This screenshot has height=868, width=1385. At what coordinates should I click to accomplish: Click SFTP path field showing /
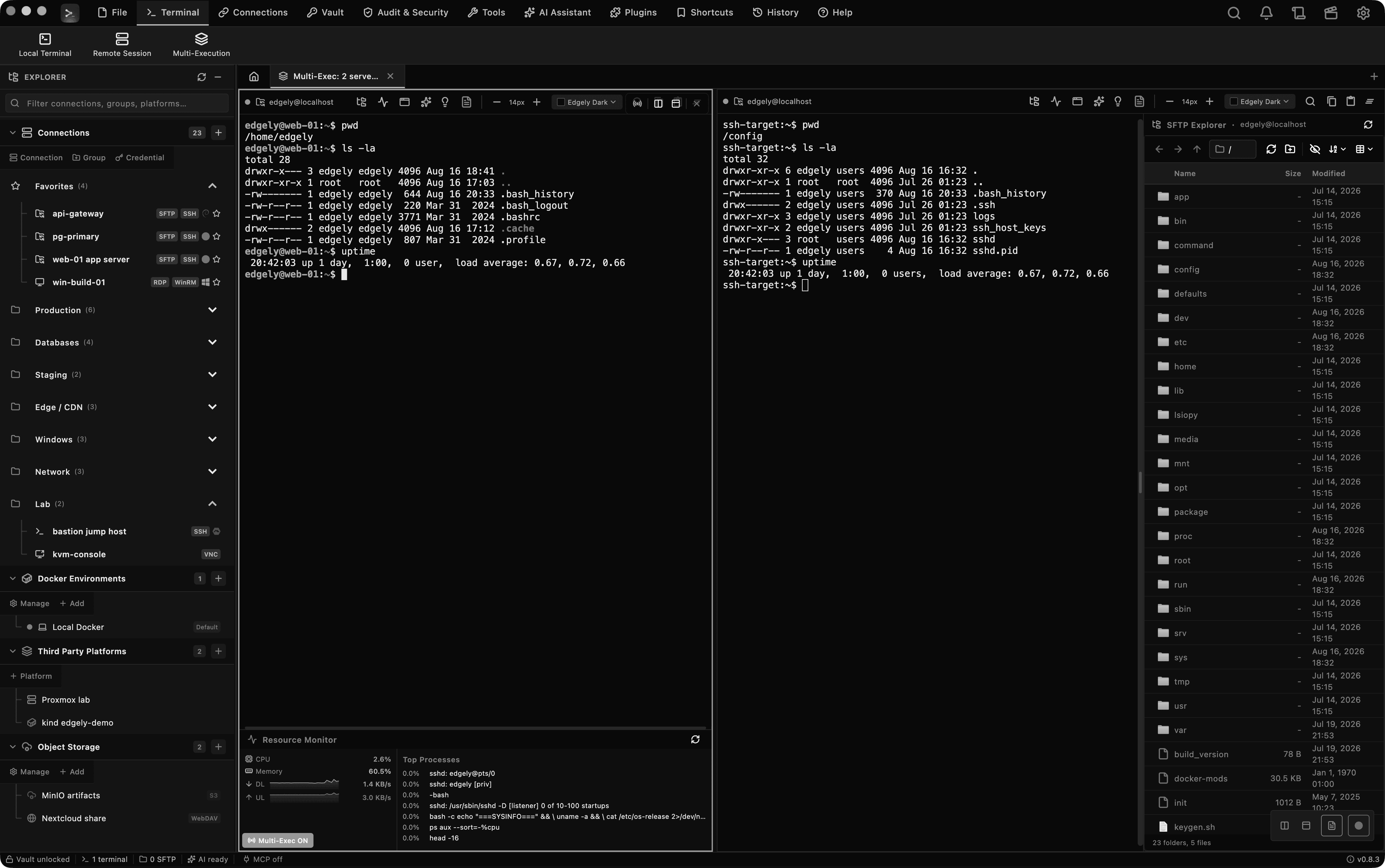point(1232,149)
